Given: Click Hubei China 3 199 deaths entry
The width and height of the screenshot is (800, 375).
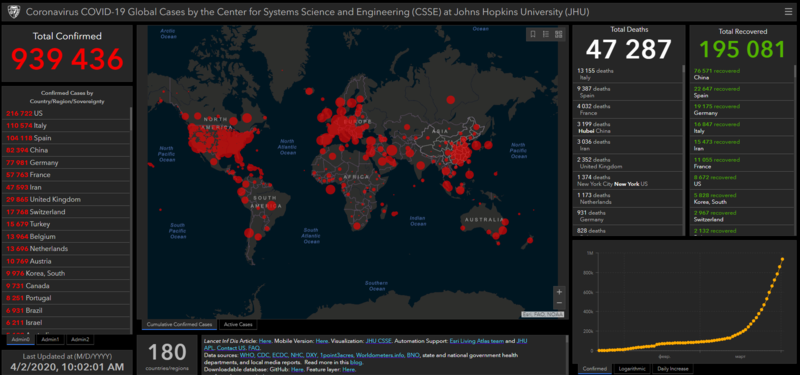Looking at the screenshot, I should click(x=628, y=128).
